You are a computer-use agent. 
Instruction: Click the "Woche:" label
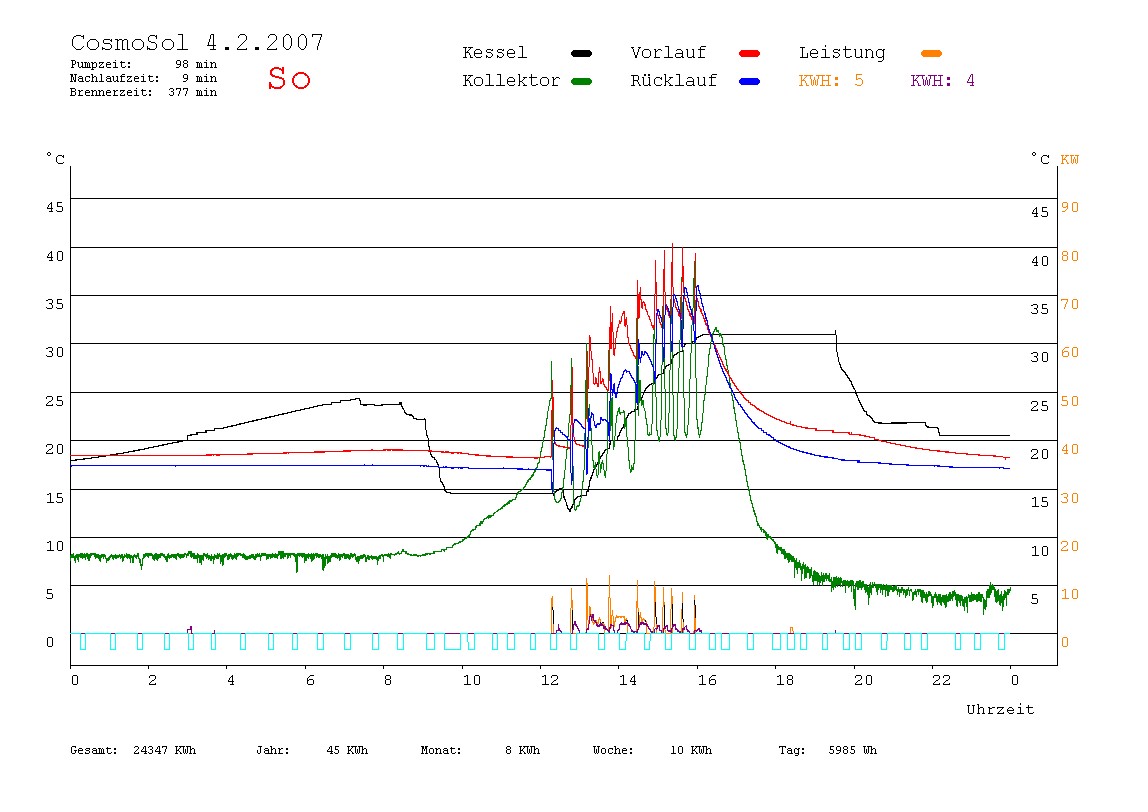[x=613, y=750]
